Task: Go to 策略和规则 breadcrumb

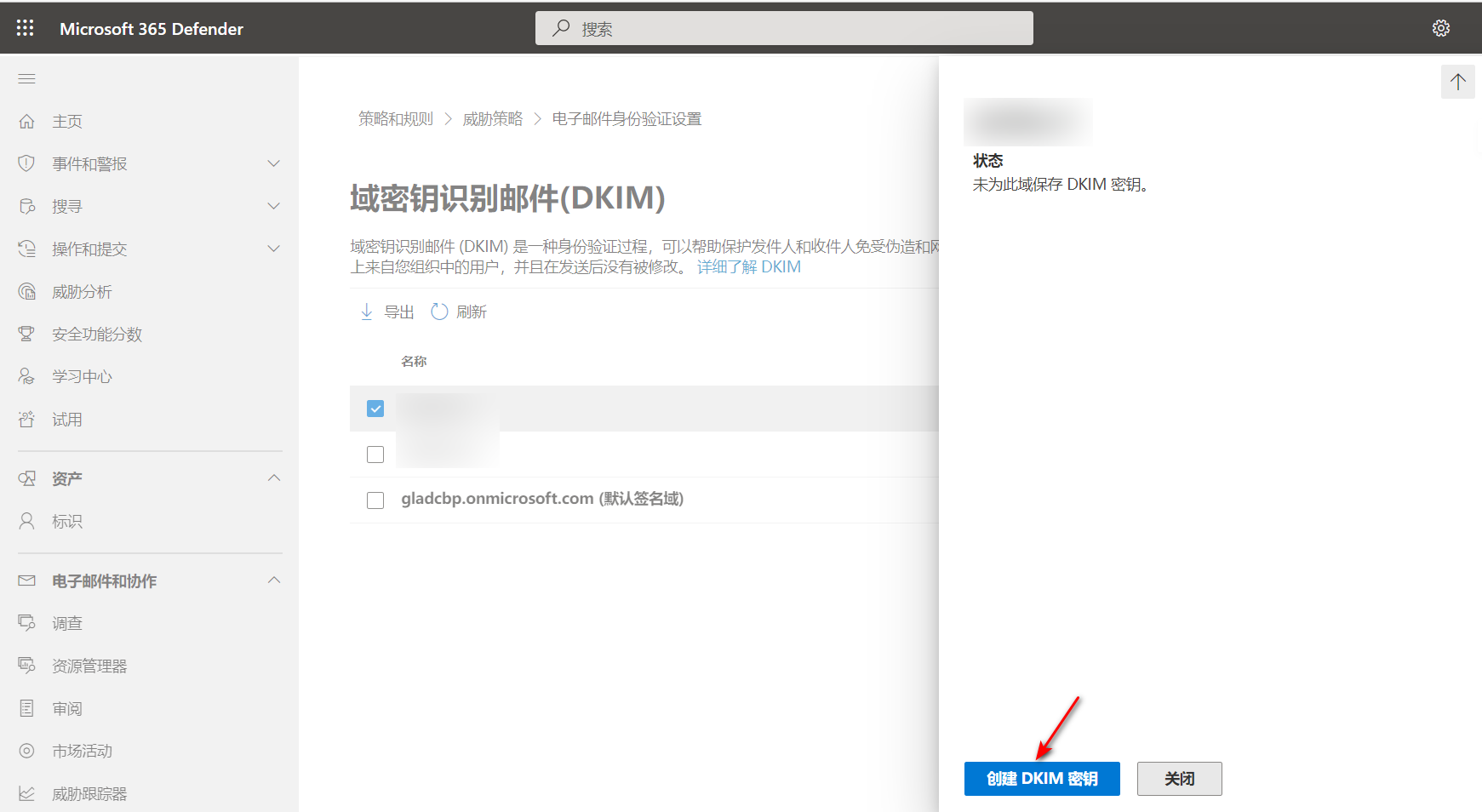Action: tap(396, 119)
